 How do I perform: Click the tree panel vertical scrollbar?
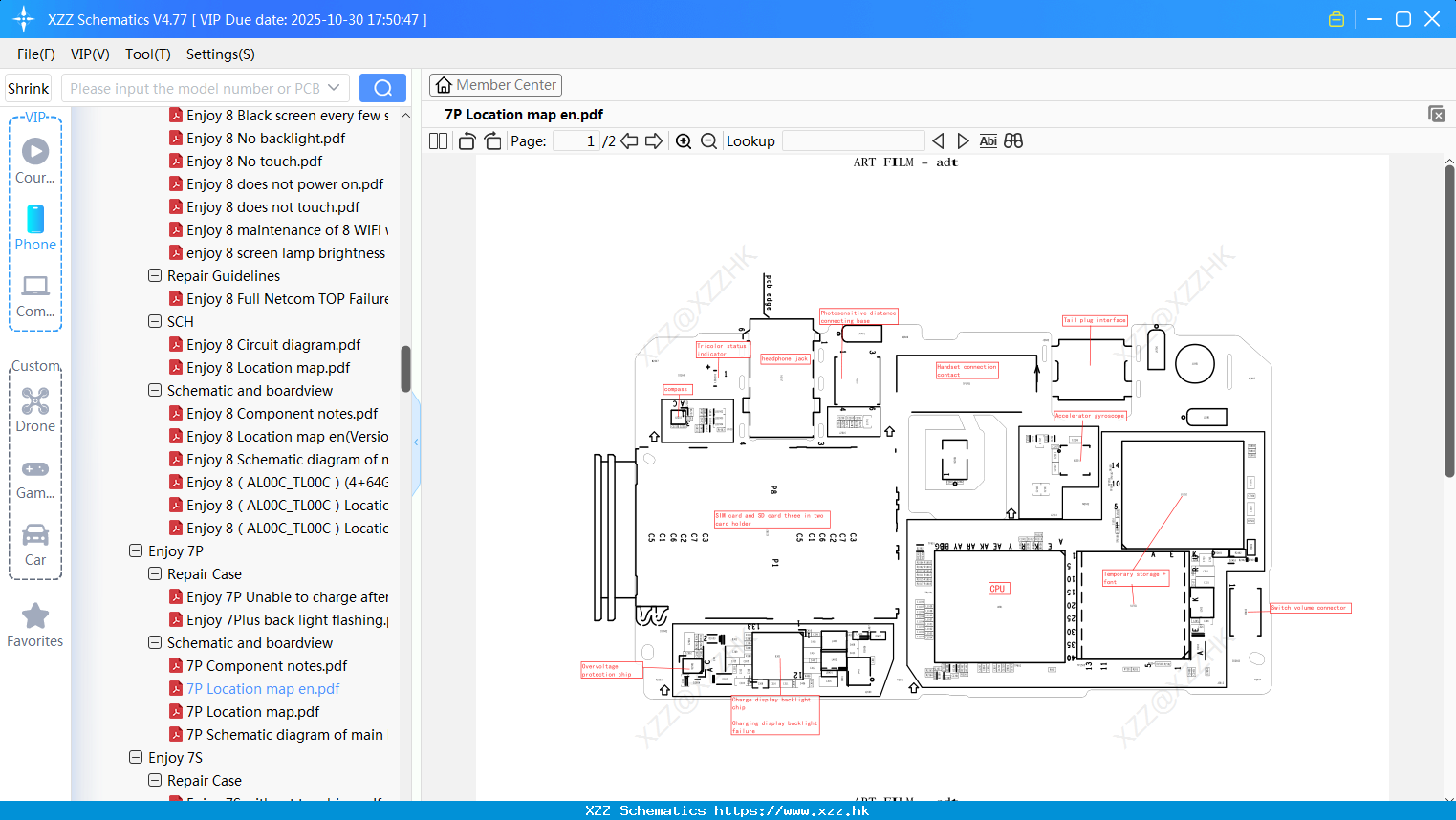coord(405,369)
